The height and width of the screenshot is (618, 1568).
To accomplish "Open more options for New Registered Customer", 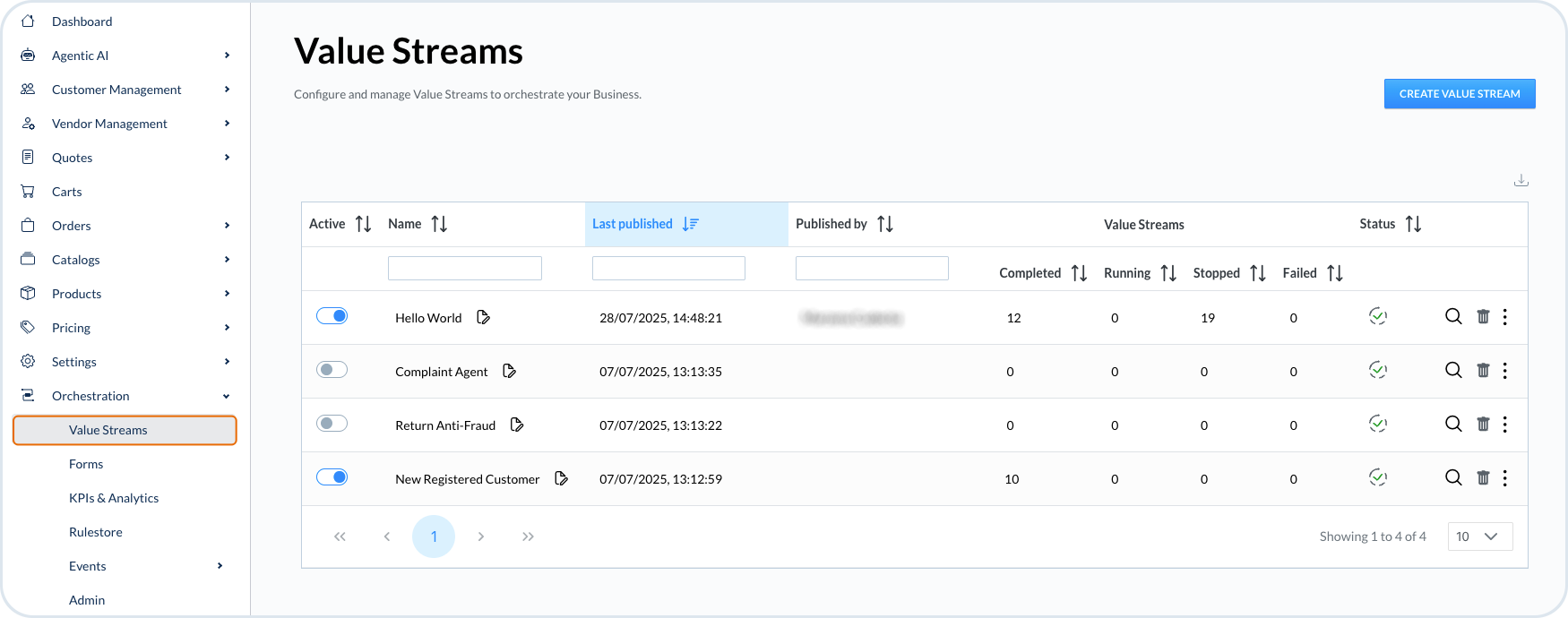I will click(1504, 477).
